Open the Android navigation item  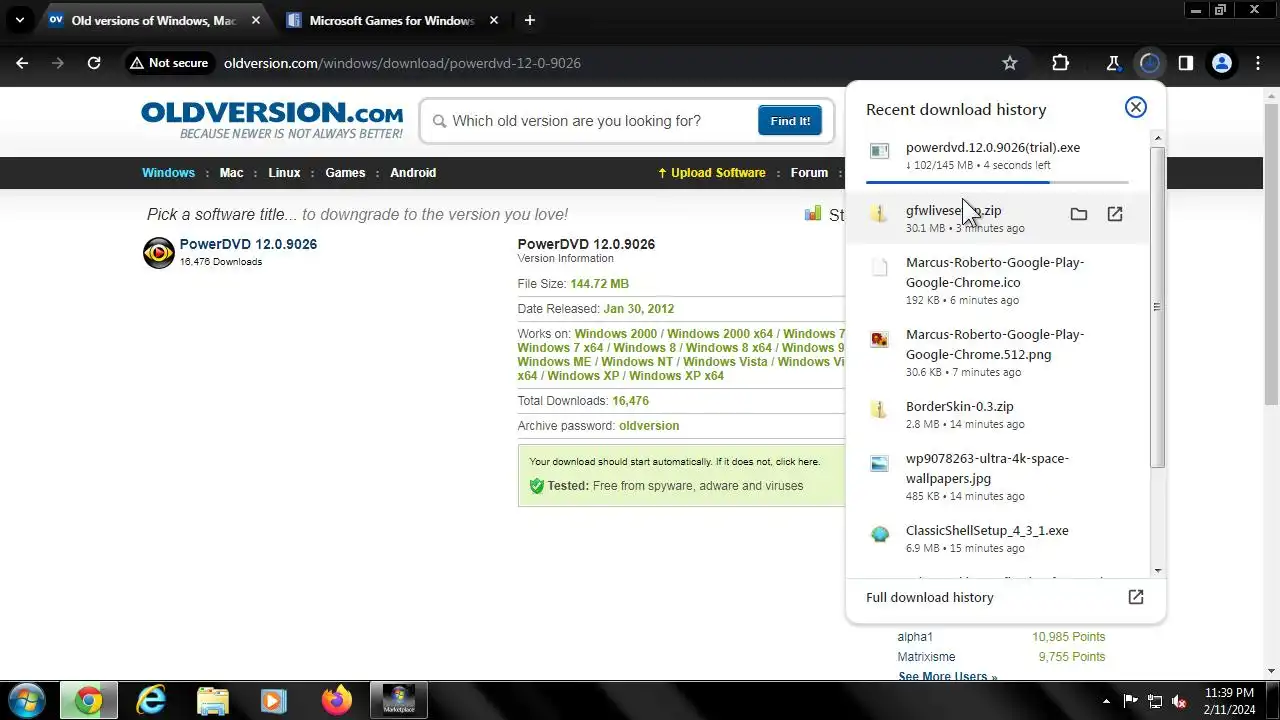(413, 173)
